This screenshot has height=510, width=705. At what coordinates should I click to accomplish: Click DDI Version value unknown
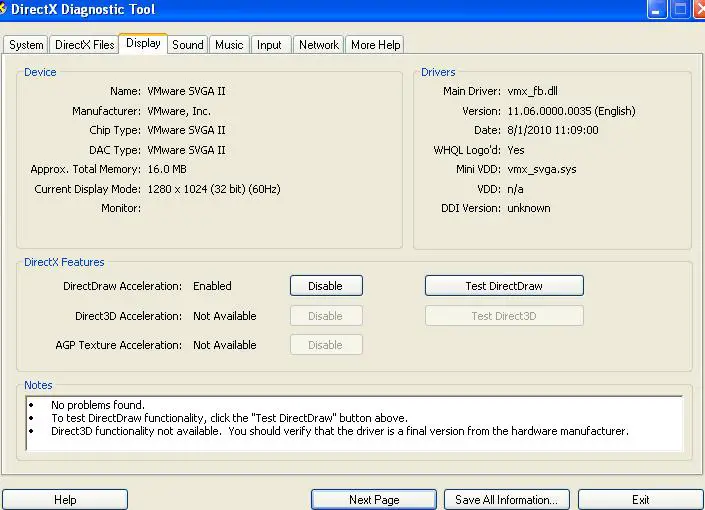(529, 208)
